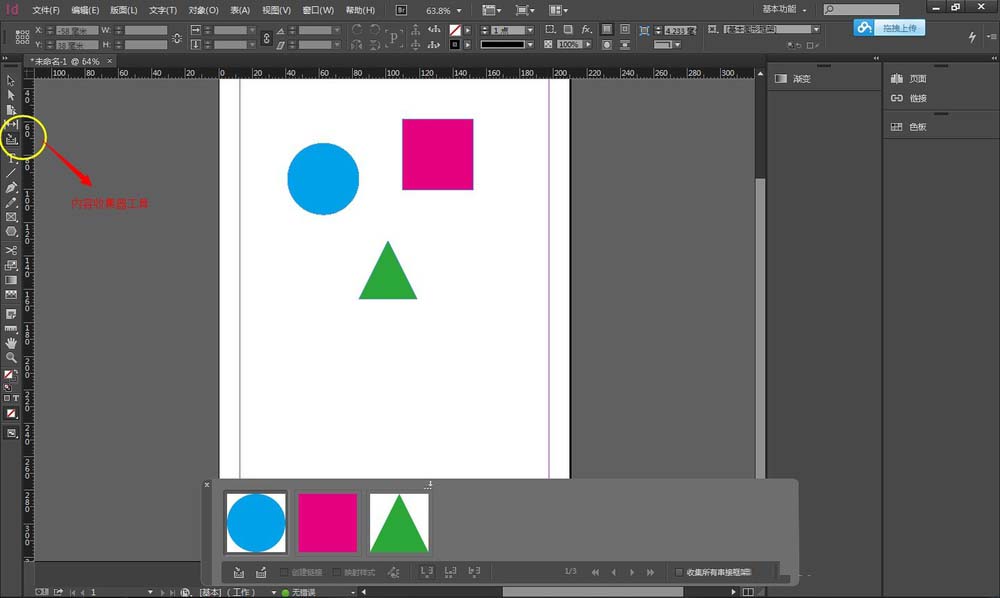Screen dimensions: 1000x598
Task: Select the Pen tool
Action: coord(12,187)
